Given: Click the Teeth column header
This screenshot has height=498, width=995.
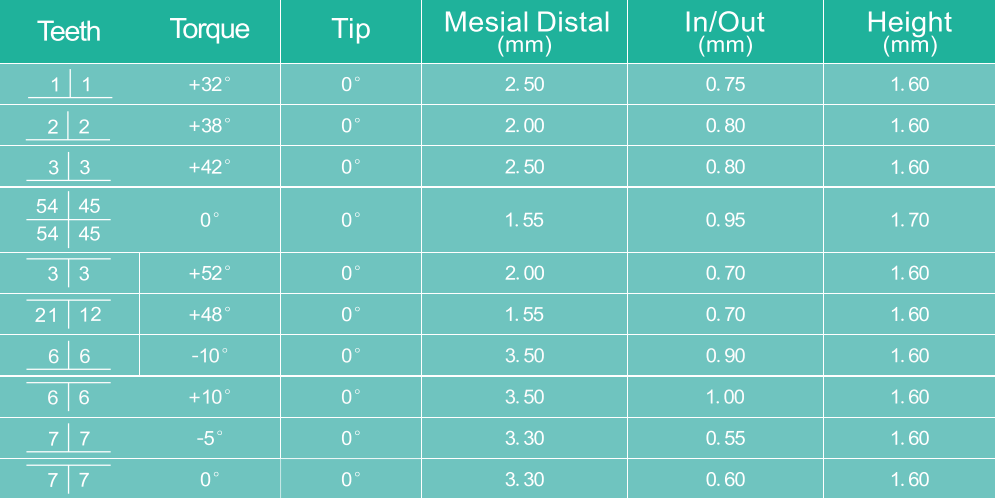Looking at the screenshot, I should click(x=69, y=31).
